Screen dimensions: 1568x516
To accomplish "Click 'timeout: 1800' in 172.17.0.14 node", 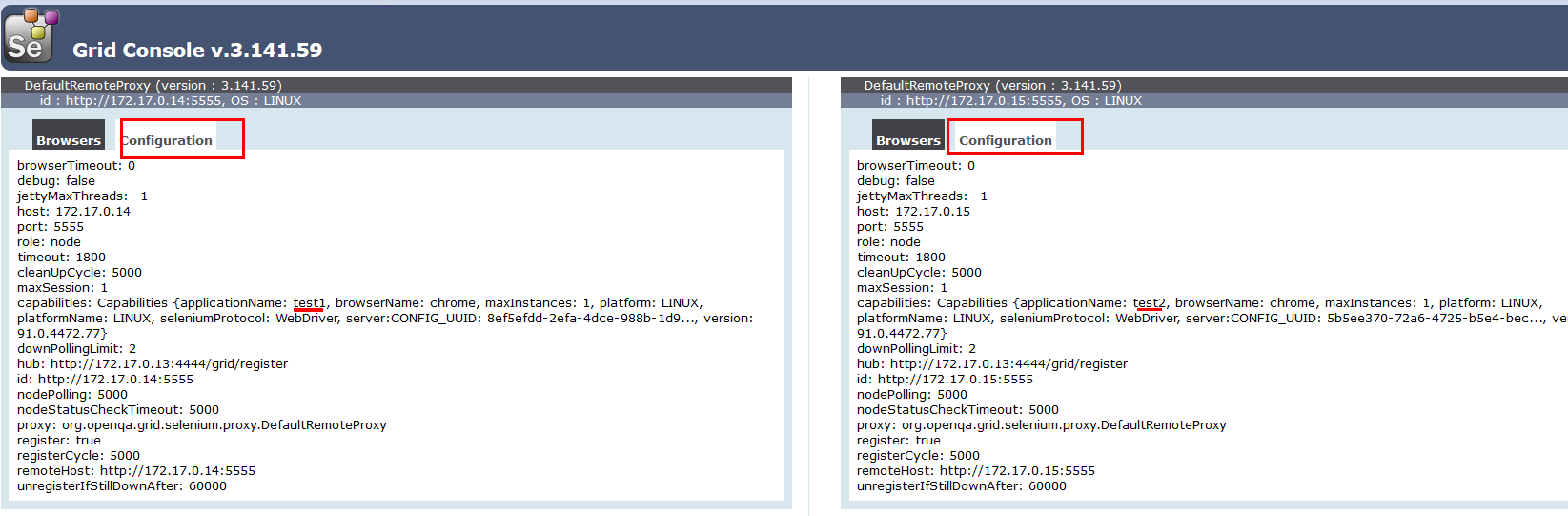I will 61,258.
